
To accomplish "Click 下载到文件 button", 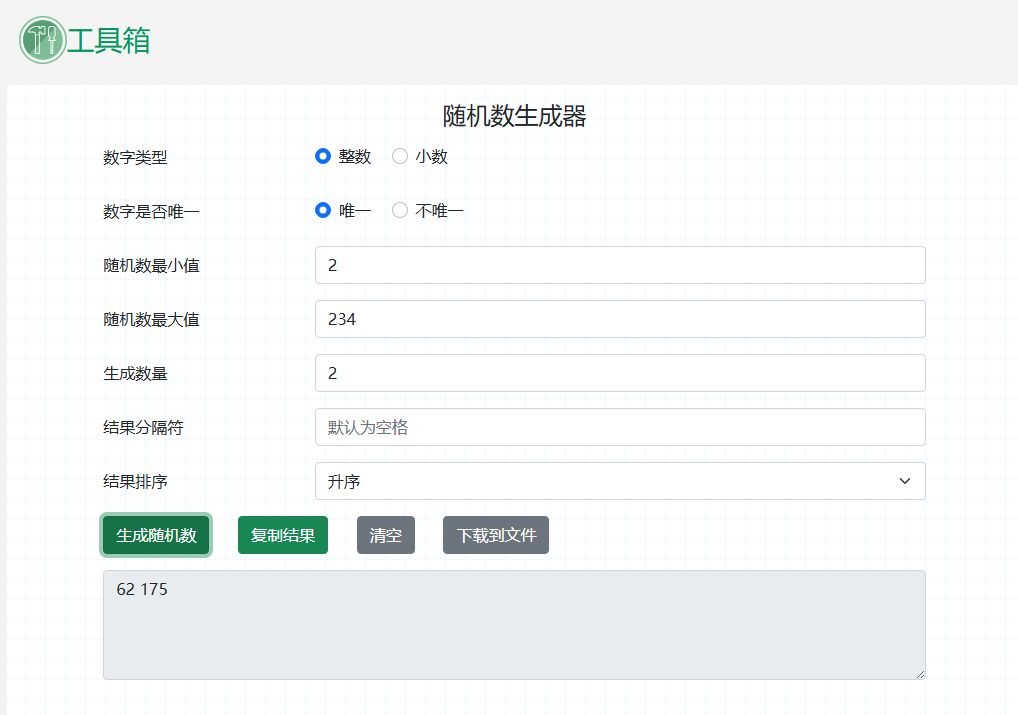I will (496, 535).
